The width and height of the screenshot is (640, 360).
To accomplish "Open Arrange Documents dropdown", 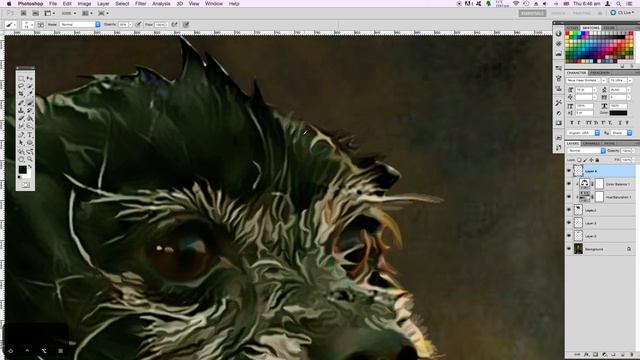I will (x=87, y=13).
